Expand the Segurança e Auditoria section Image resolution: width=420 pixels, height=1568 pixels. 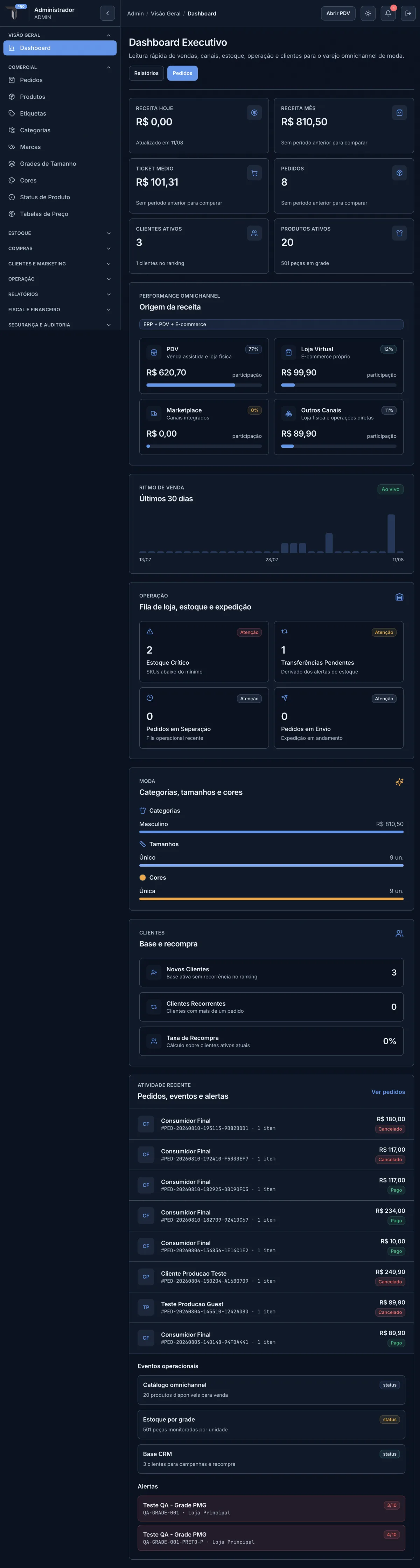[59, 325]
